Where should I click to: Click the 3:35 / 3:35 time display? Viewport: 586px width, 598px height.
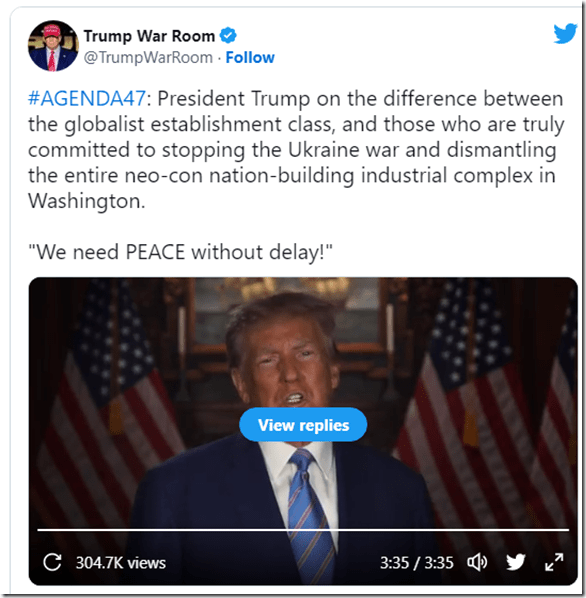point(416,563)
